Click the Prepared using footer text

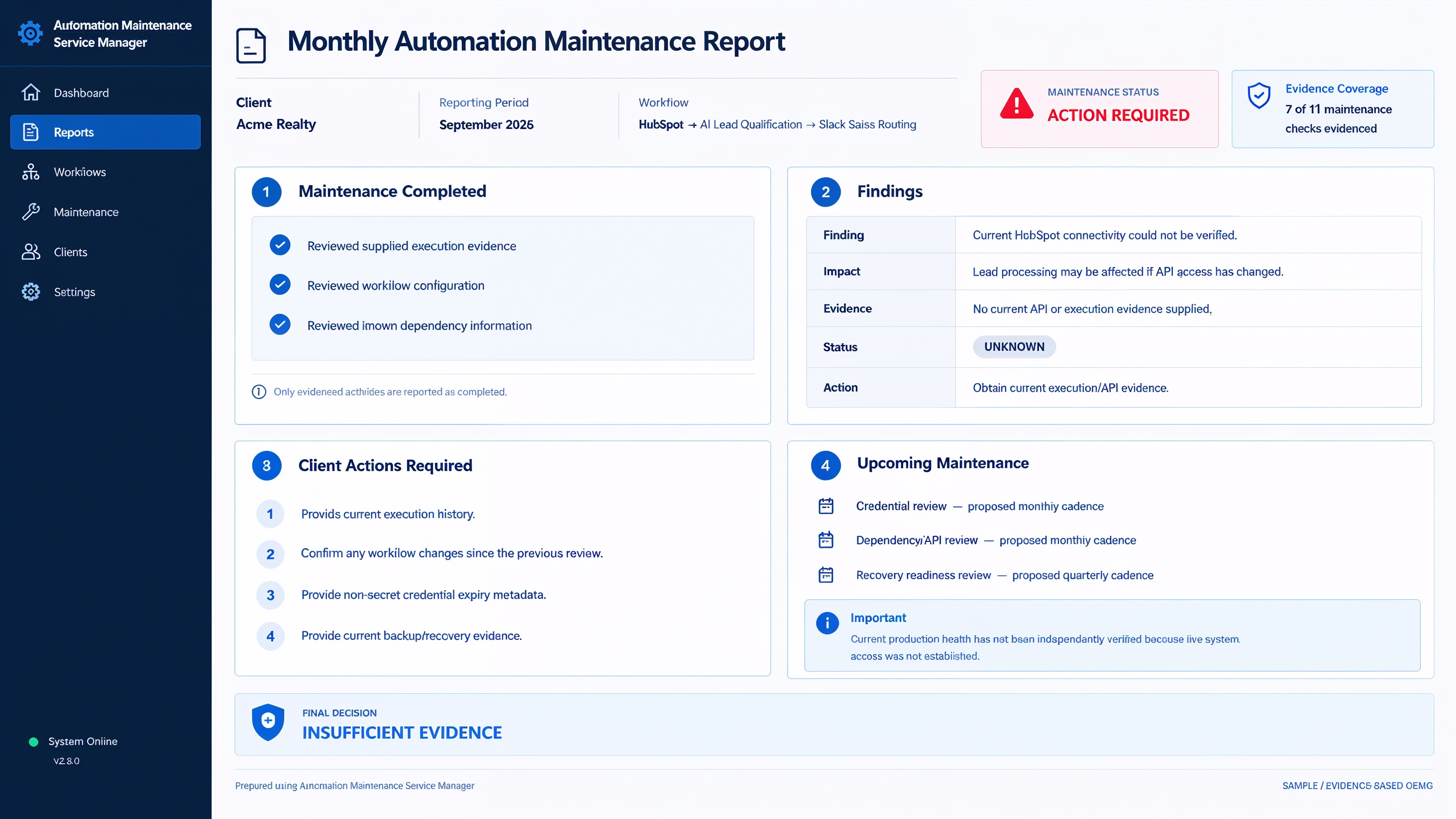coord(354,786)
